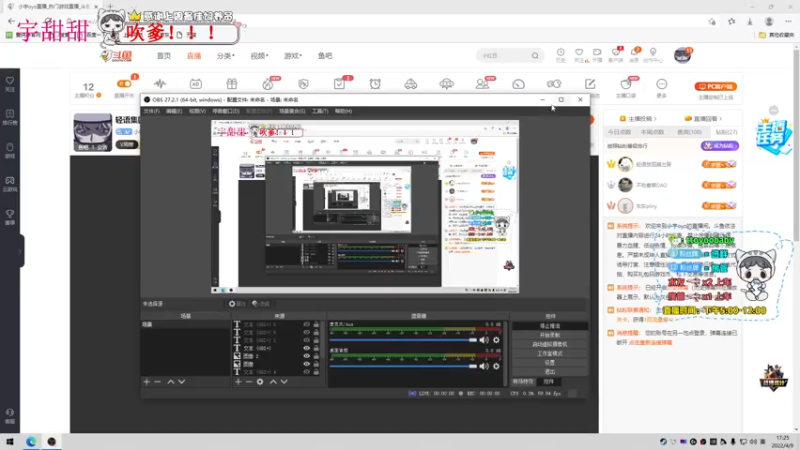Click heart follow icon in Douyu header
800x450 pixels.
(x=579, y=53)
